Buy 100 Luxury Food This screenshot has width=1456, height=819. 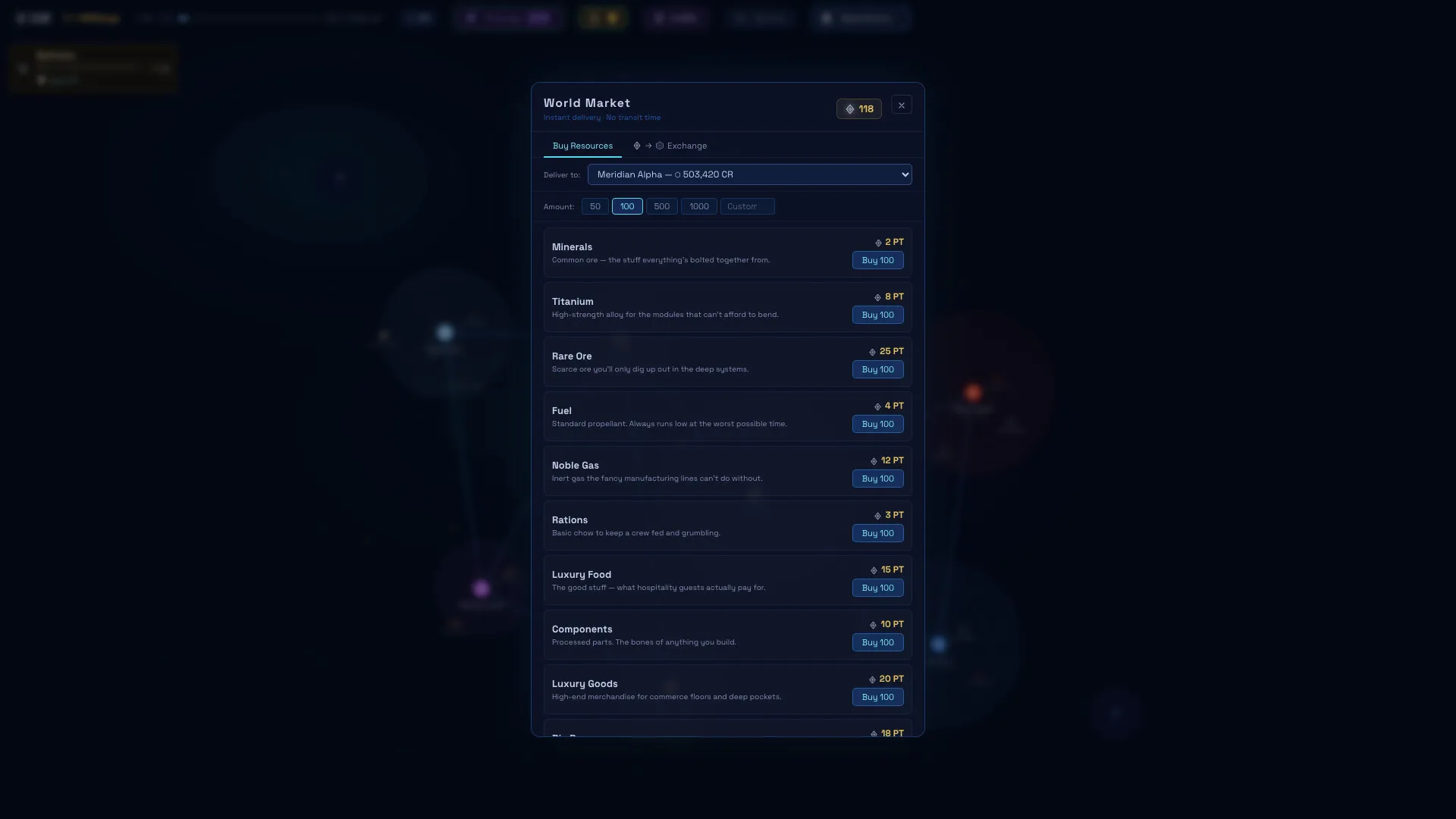coord(878,588)
